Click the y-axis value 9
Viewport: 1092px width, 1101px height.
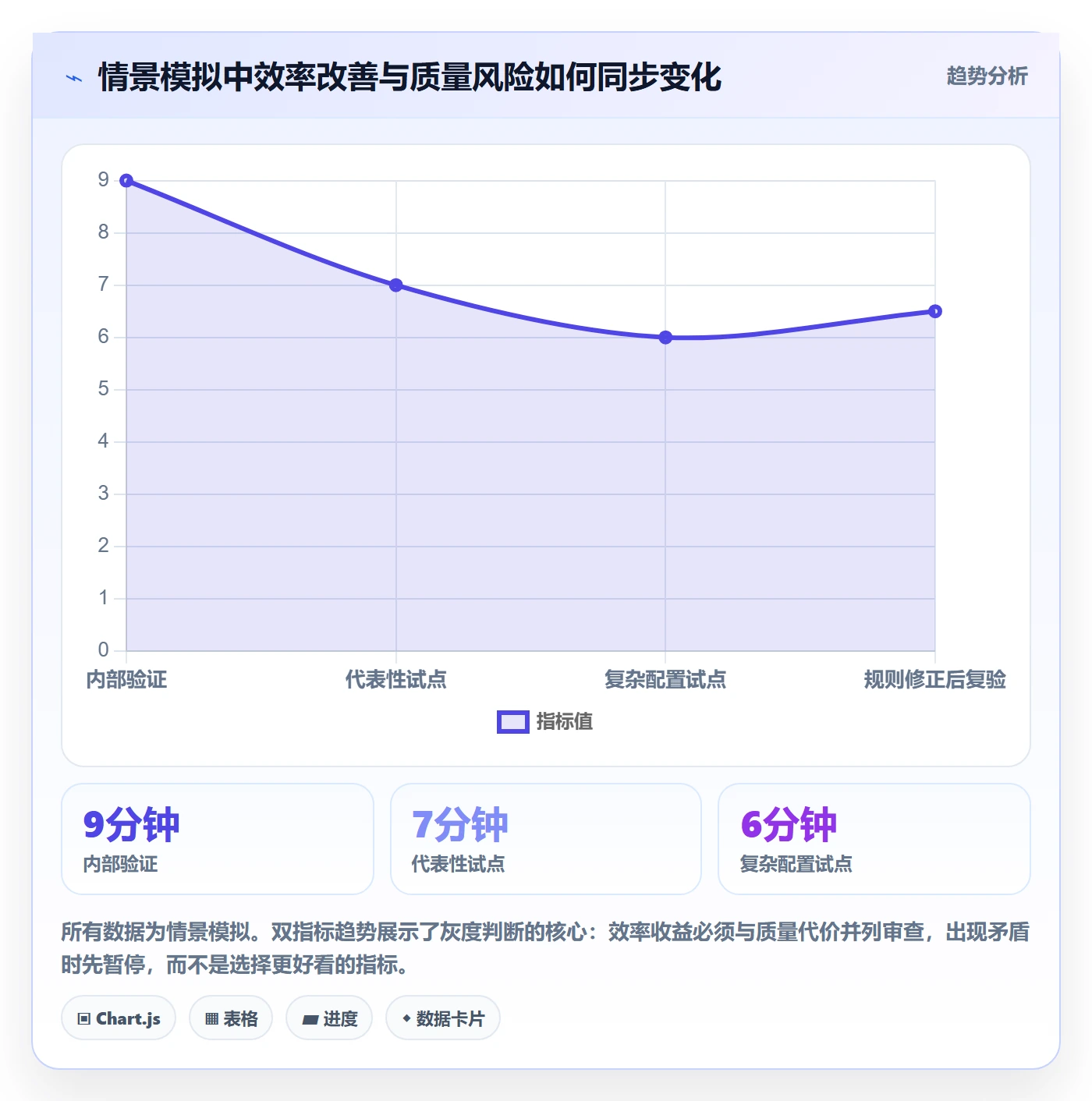point(103,180)
